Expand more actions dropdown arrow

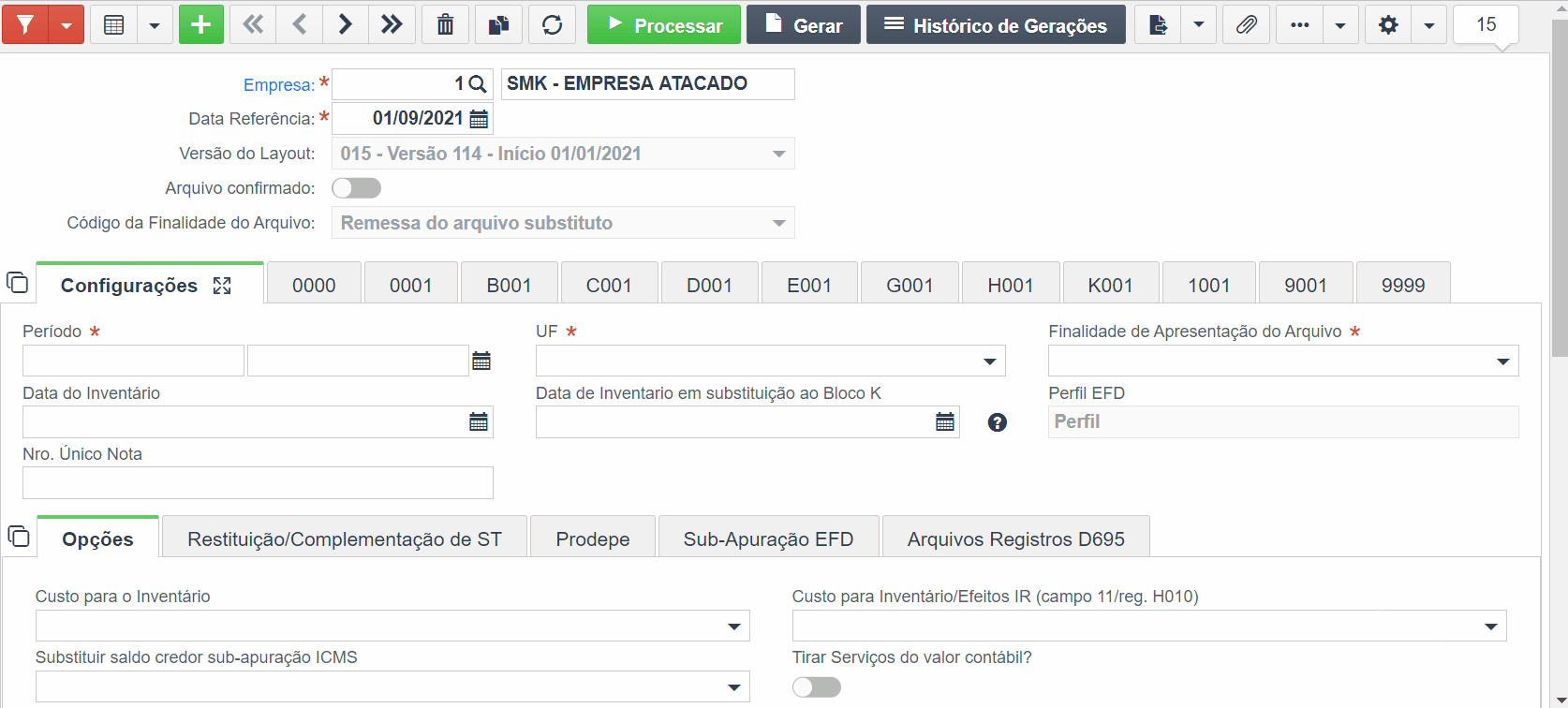coord(1340,25)
